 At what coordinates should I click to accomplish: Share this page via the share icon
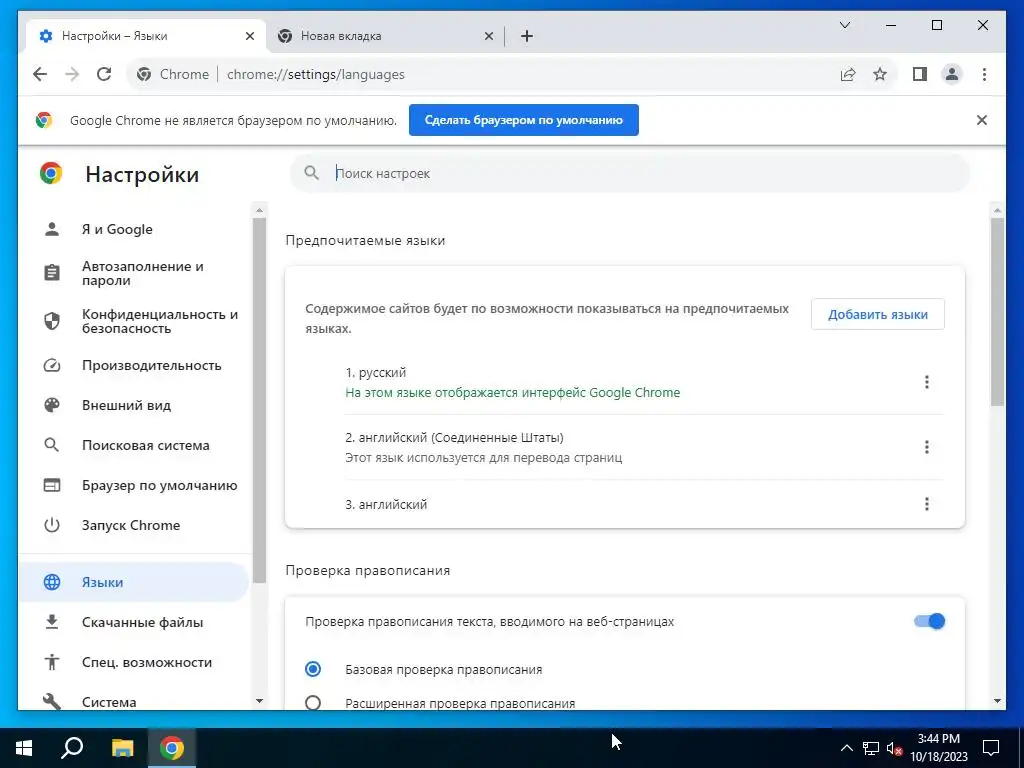[848, 74]
